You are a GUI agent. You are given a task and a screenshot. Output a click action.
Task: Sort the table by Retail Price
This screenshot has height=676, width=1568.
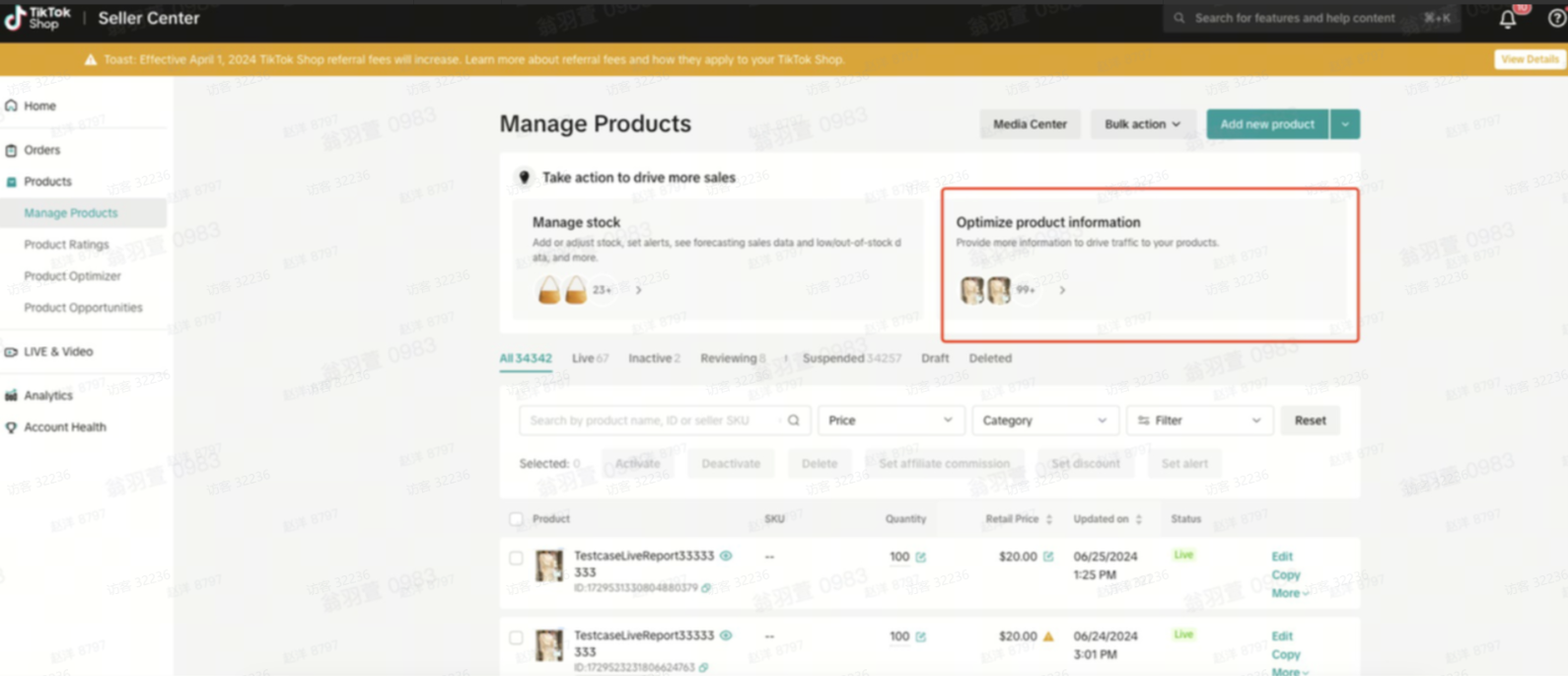(1048, 519)
